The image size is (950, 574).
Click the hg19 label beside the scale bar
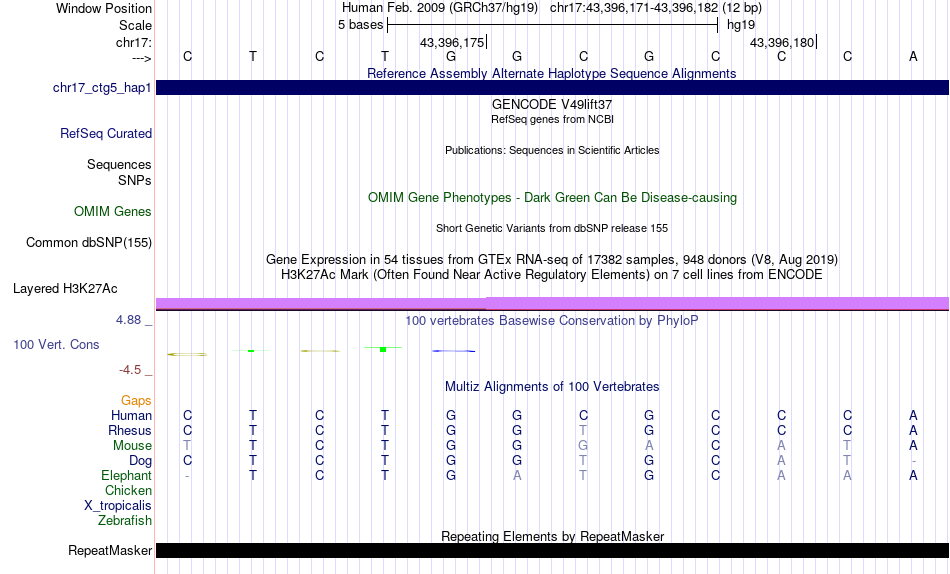click(741, 25)
